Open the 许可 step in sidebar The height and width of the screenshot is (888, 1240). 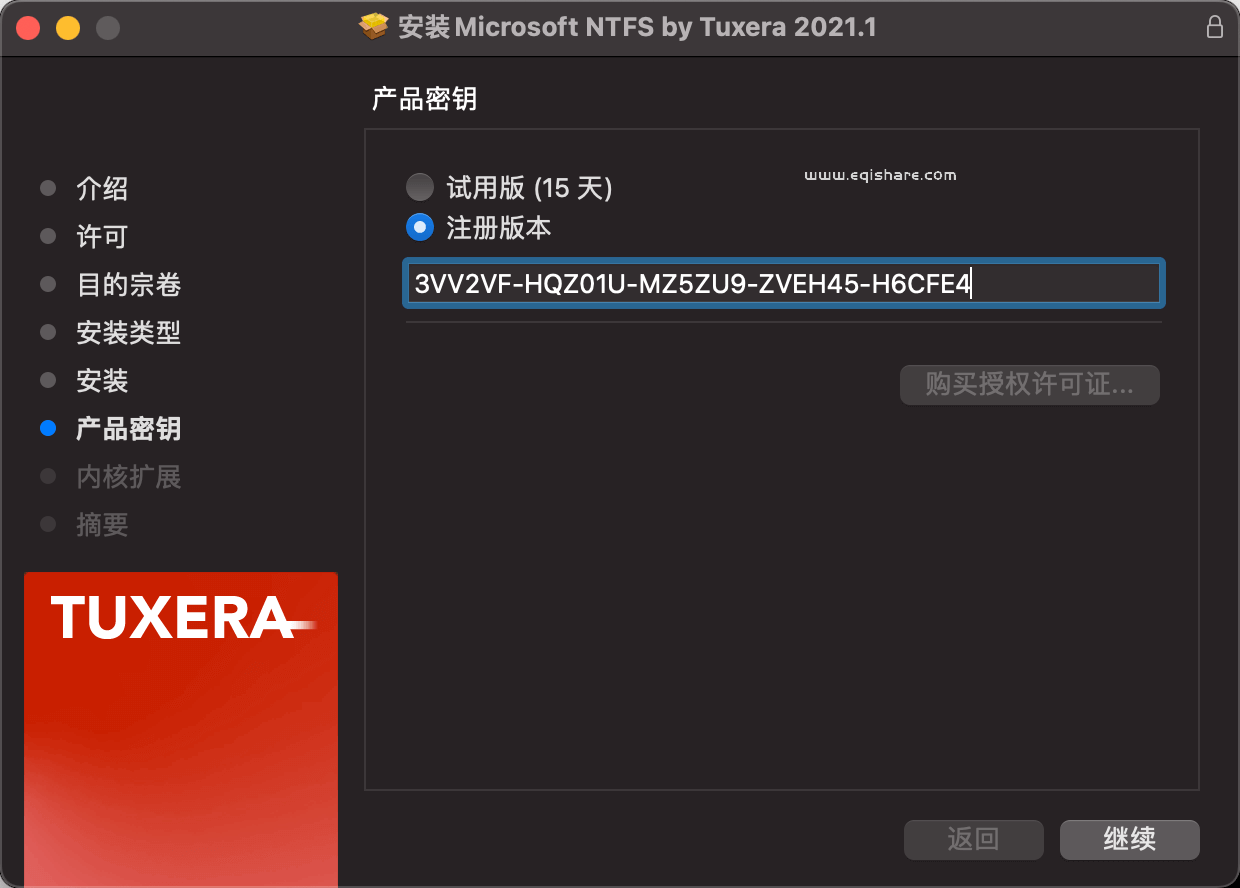pyautogui.click(x=102, y=236)
